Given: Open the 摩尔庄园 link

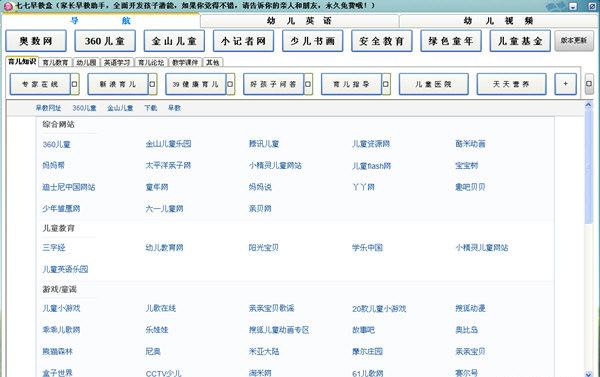Looking at the screenshot, I should pyautogui.click(x=367, y=351).
